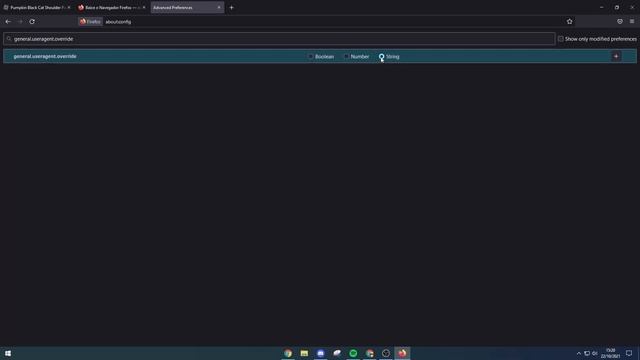The width and height of the screenshot is (640, 360).
Task: Open Spotify from the taskbar
Action: point(353,353)
